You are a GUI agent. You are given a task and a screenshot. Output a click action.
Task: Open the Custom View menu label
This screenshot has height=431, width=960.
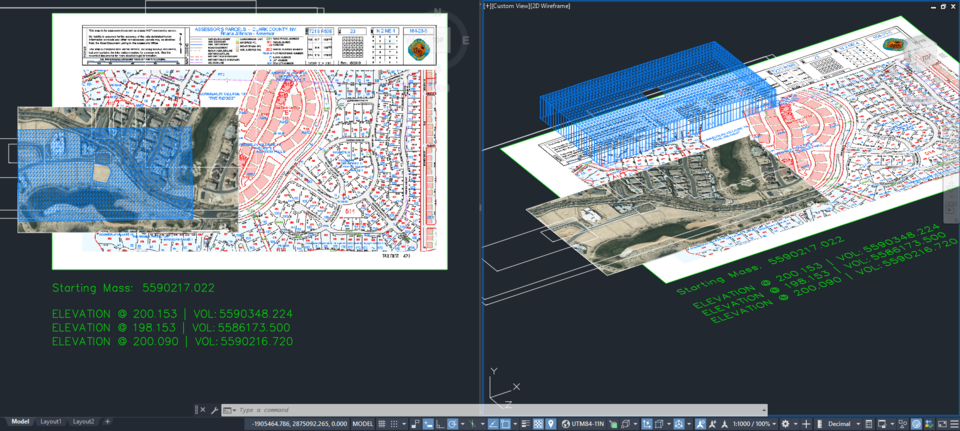(x=510, y=6)
